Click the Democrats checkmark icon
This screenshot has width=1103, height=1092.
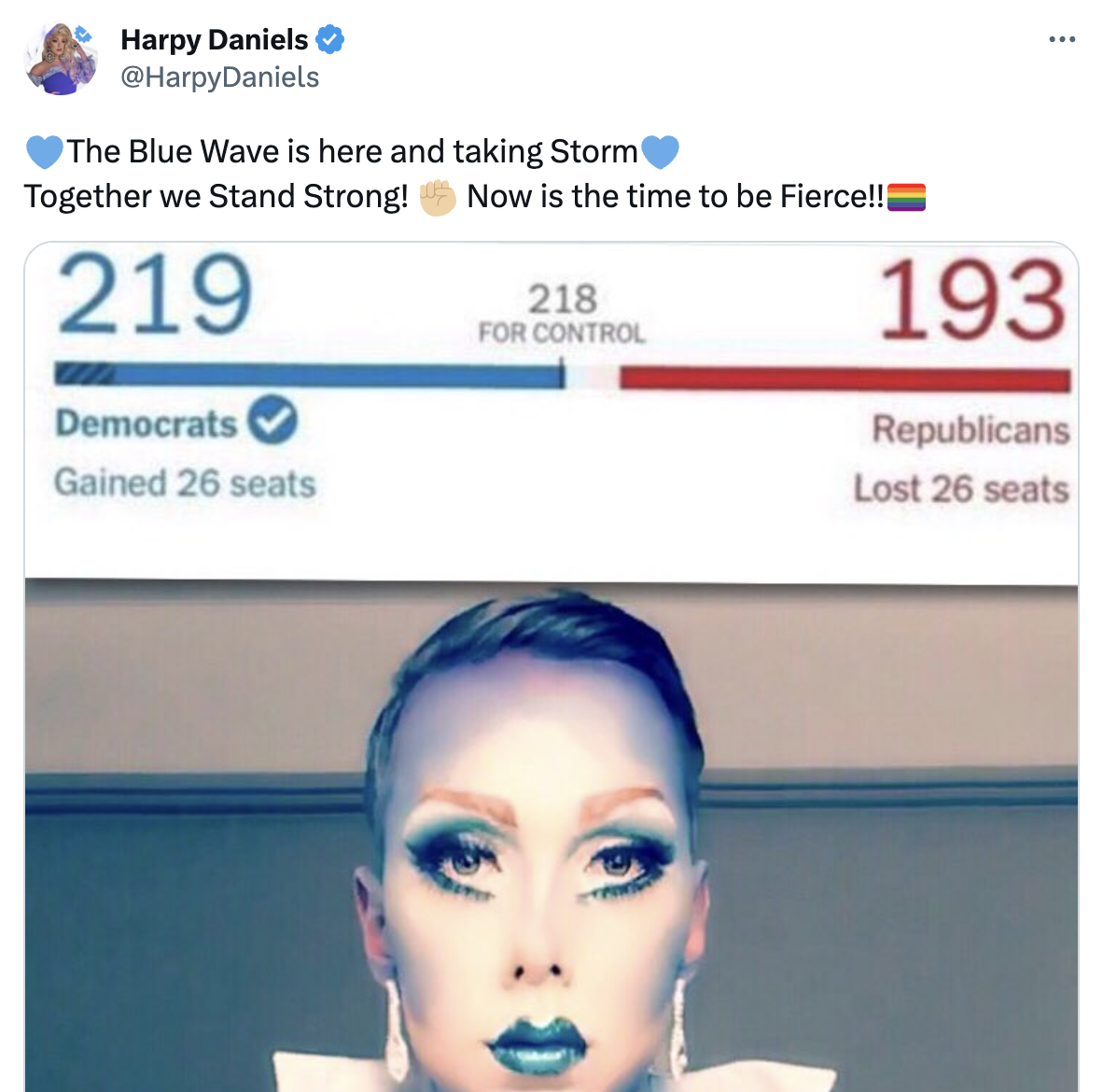point(272,419)
